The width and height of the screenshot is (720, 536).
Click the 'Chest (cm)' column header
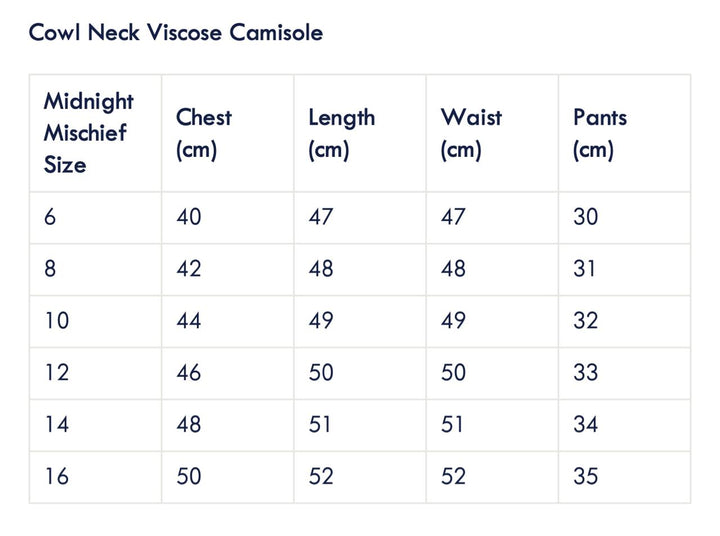[204, 133]
